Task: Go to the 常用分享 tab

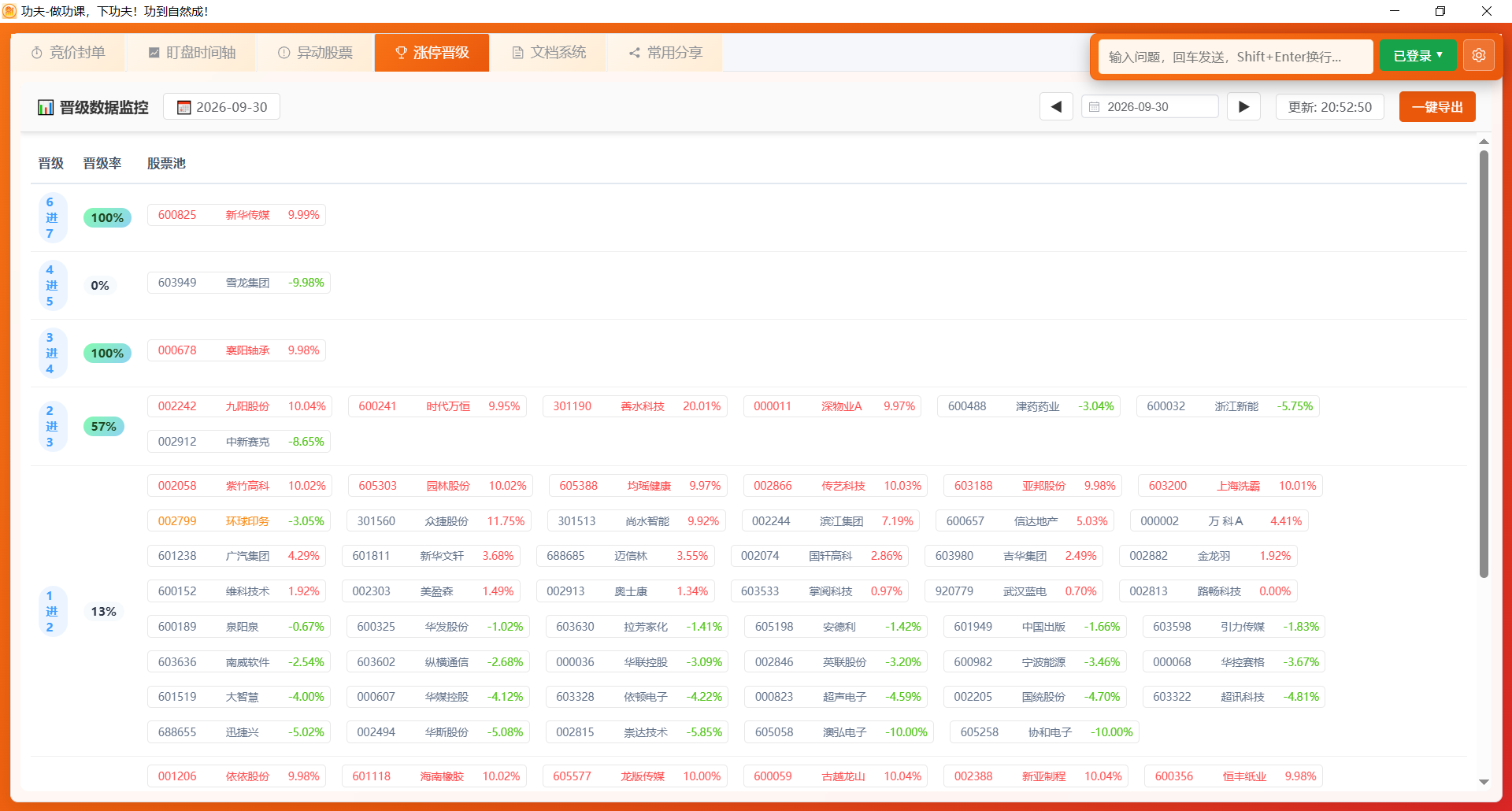Action: (x=665, y=53)
